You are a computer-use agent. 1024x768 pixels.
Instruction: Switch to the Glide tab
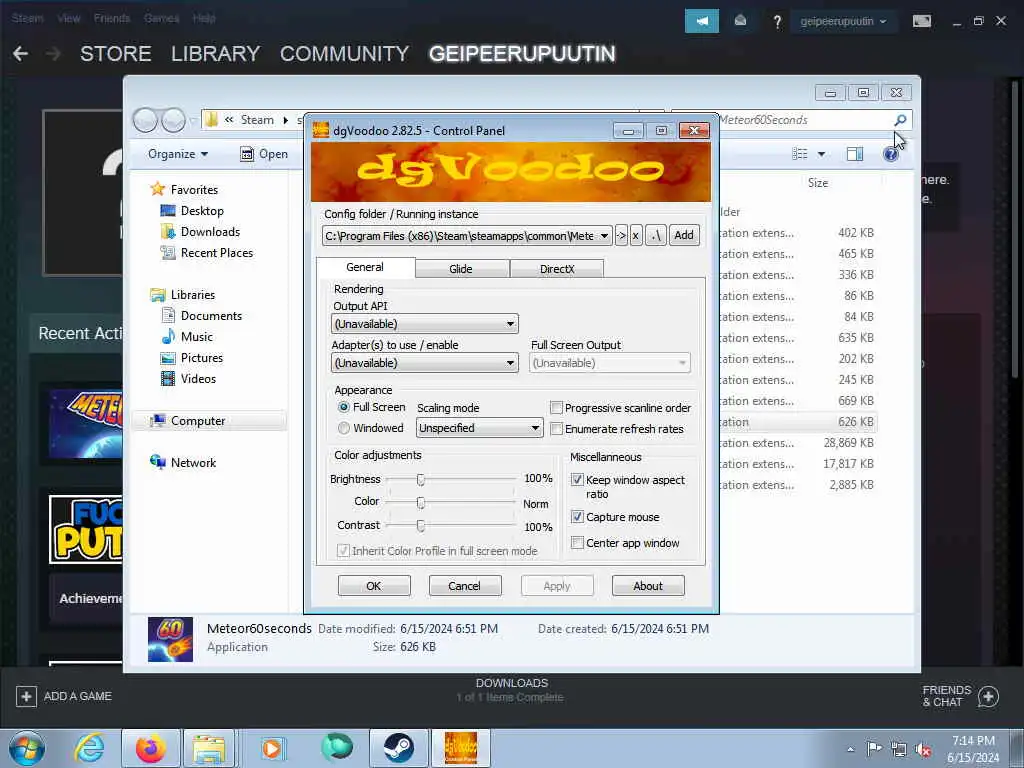[x=460, y=268]
